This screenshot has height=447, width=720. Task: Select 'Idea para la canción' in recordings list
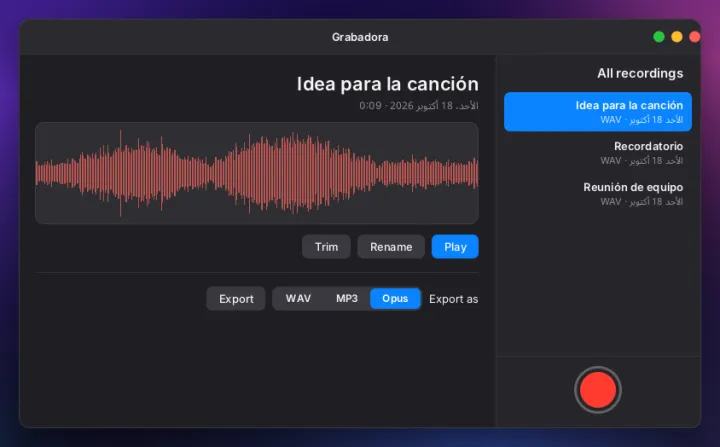point(597,112)
